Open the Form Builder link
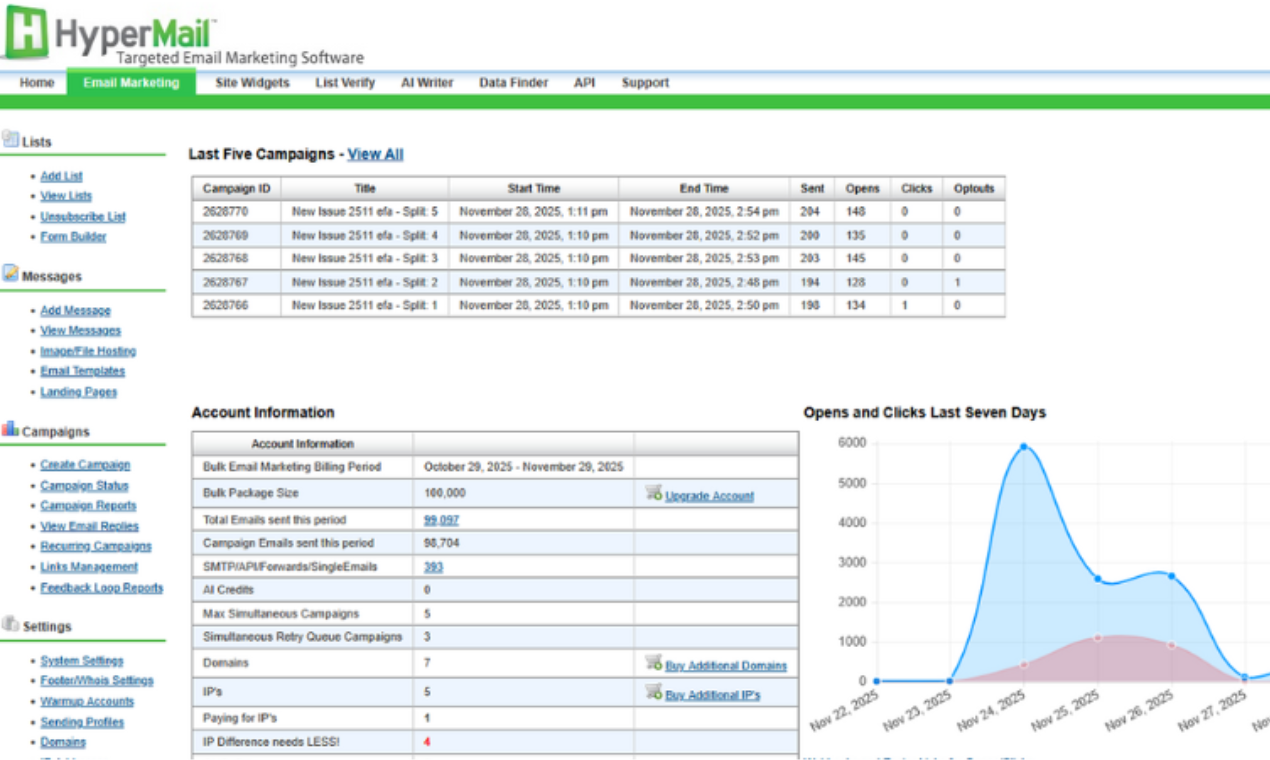1270x760 pixels. coord(73,237)
